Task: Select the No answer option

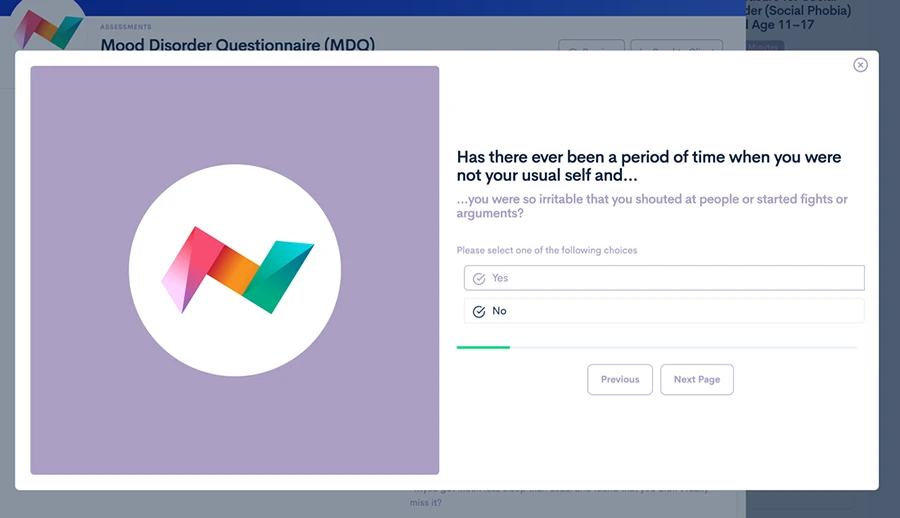Action: click(664, 311)
